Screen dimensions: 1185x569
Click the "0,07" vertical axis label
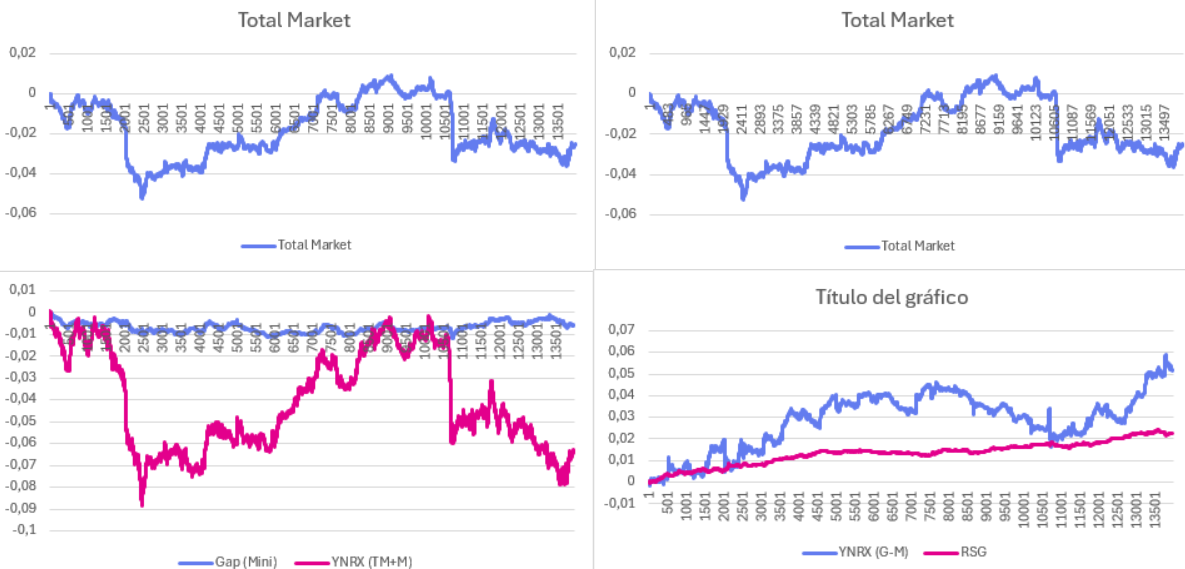click(x=620, y=329)
